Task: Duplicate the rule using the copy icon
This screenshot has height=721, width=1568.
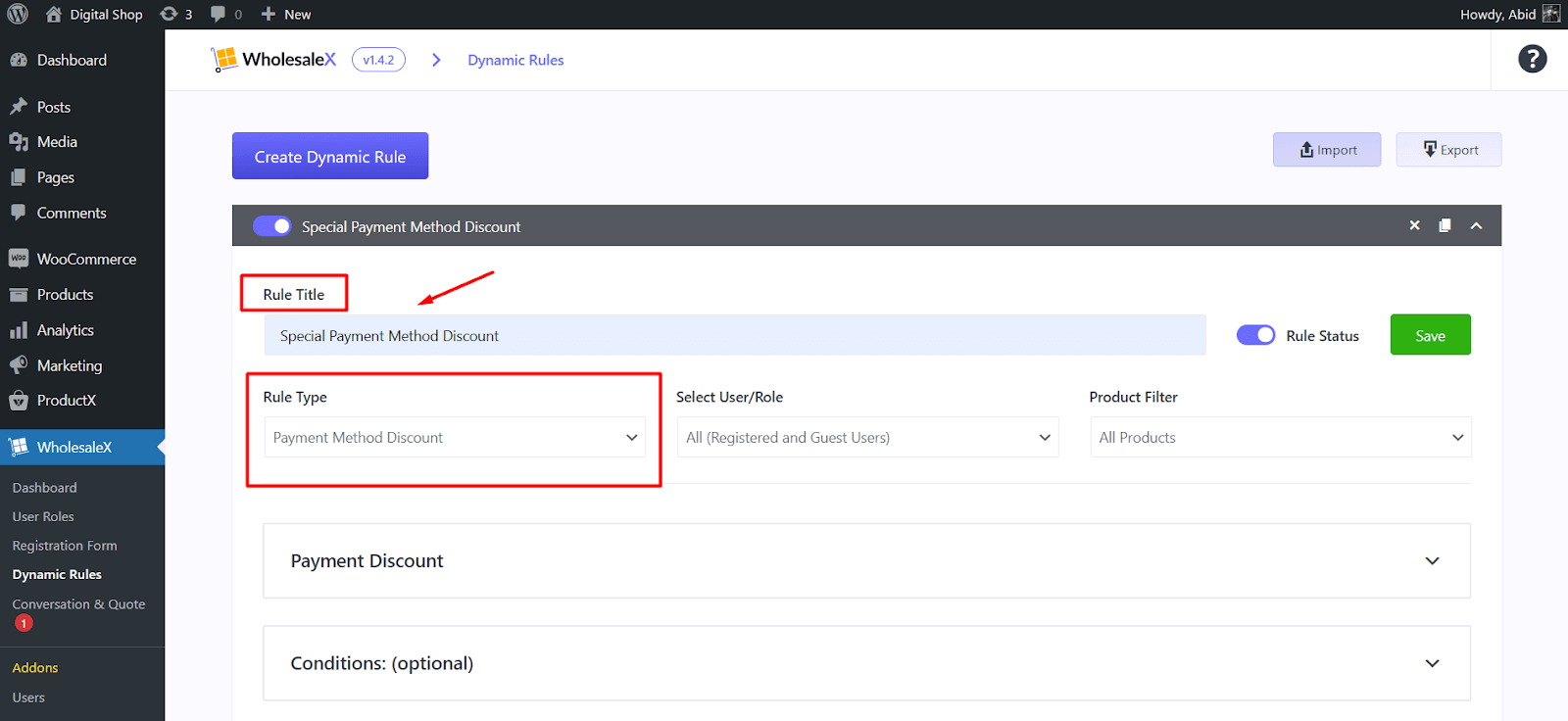Action: (1445, 225)
